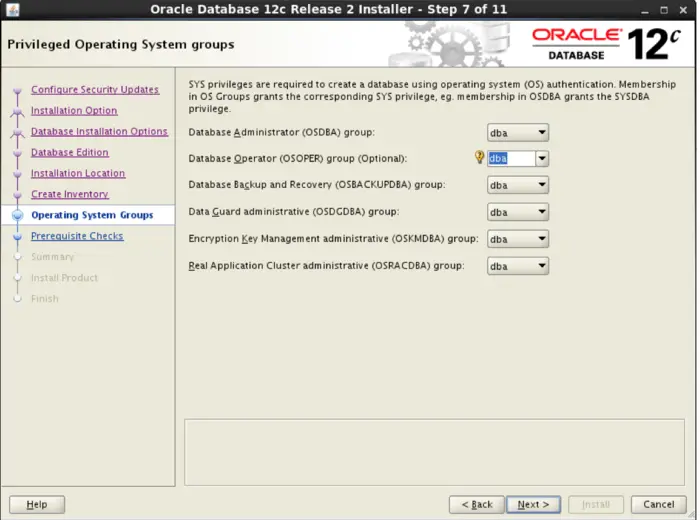
Task: Click the Encryption Key Management group label
Action: (x=333, y=239)
